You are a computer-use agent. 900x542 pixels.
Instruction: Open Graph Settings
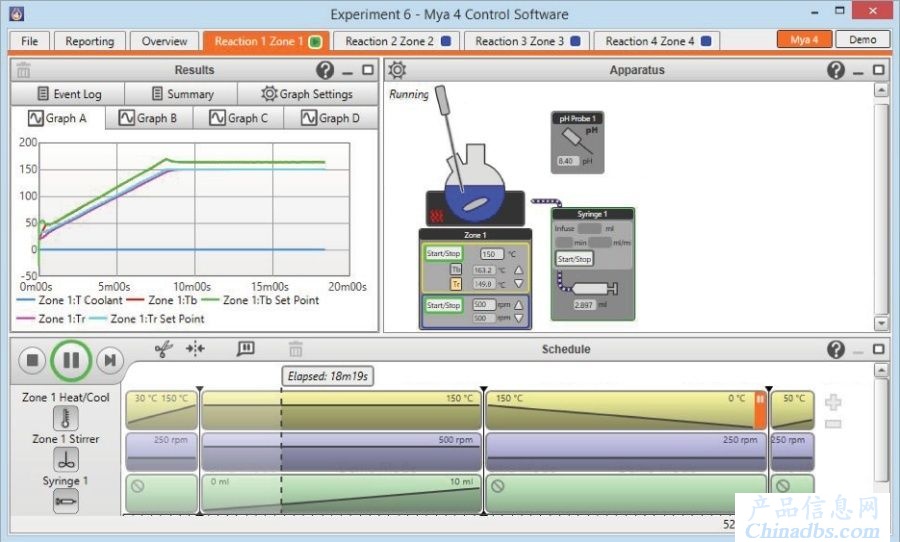307,94
